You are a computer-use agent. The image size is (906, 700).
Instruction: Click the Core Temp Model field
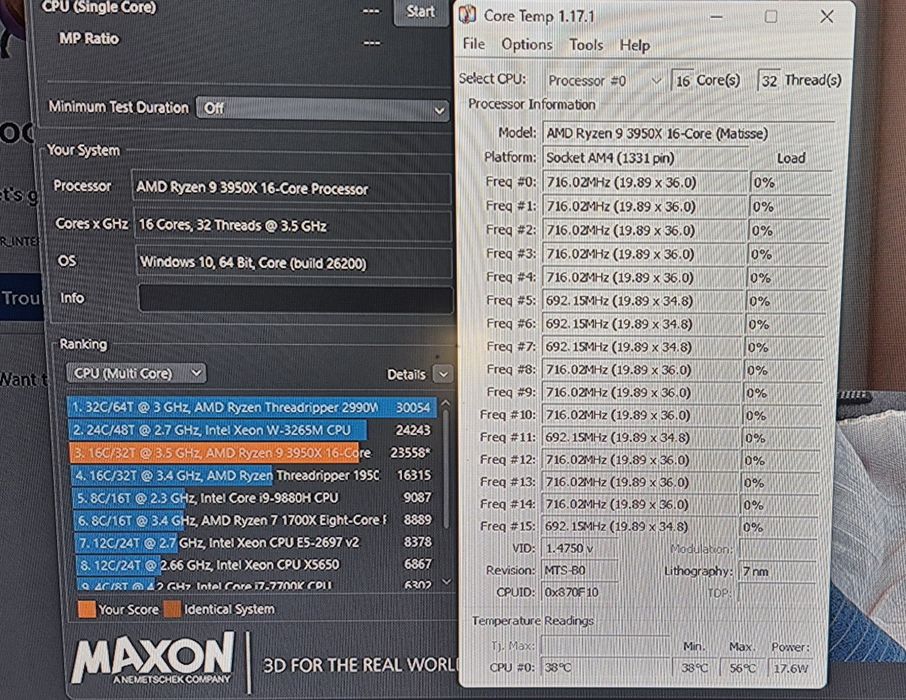(688, 134)
